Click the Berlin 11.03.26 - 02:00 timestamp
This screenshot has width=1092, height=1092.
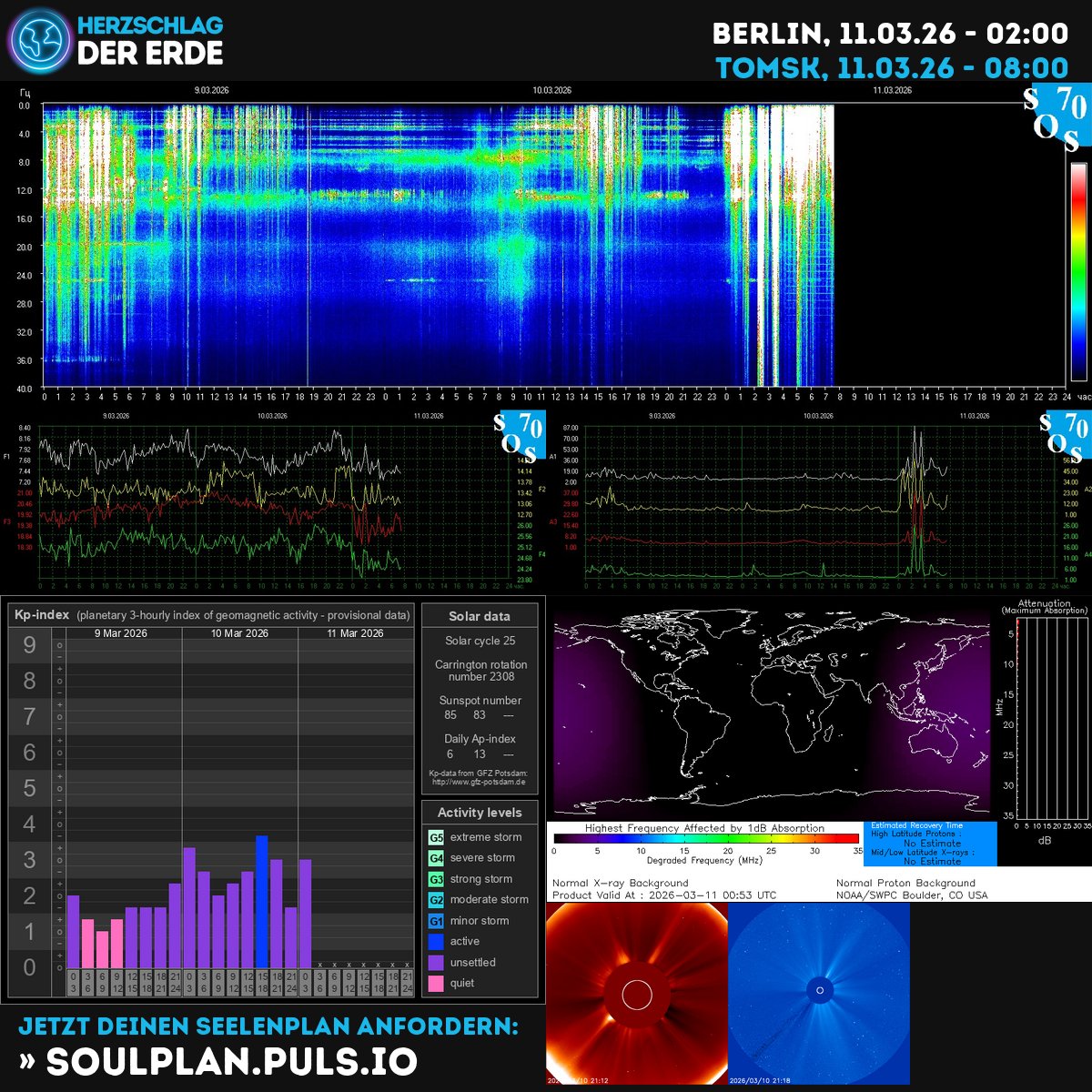891,35
